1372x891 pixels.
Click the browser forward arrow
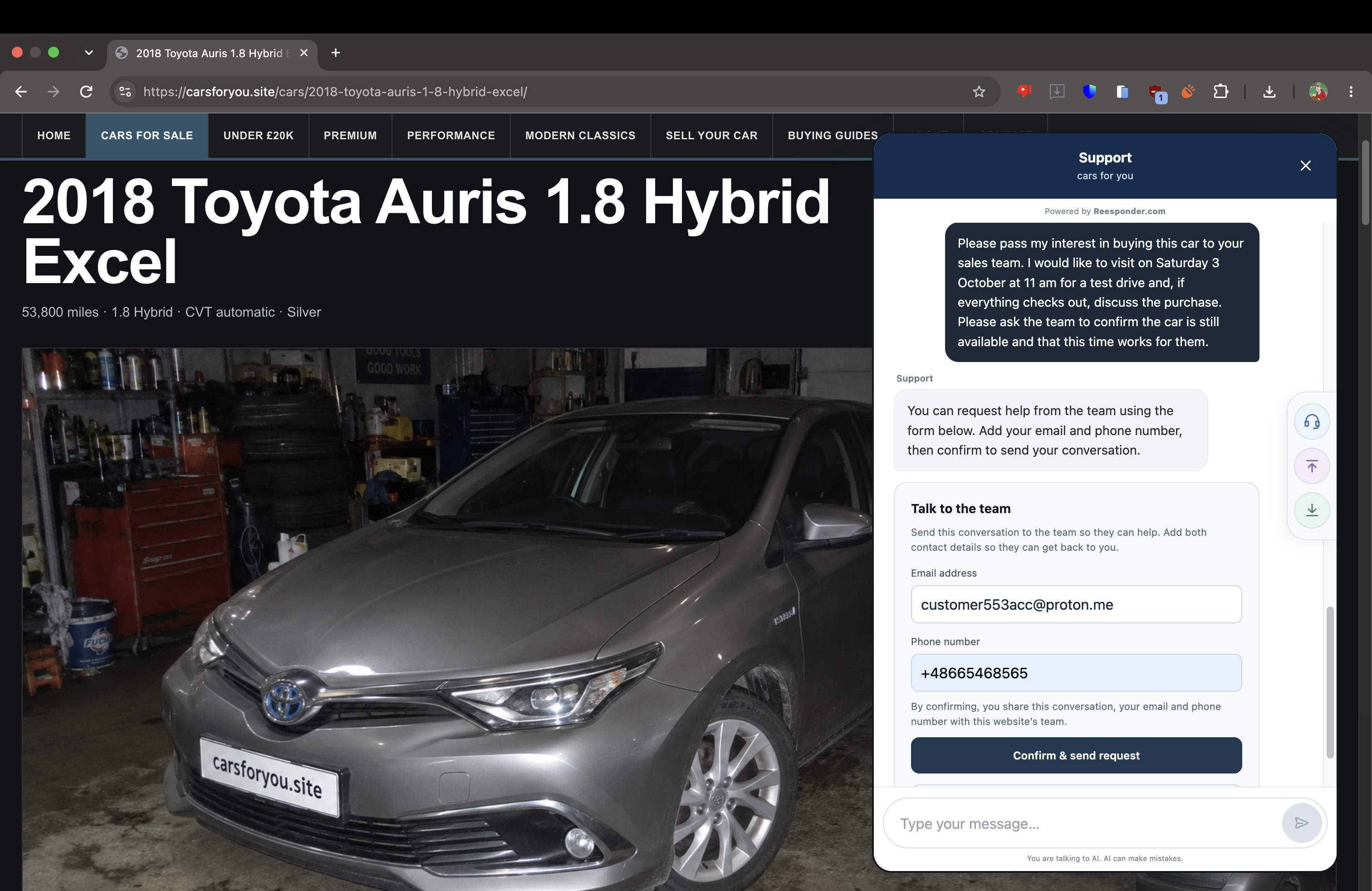coord(53,92)
